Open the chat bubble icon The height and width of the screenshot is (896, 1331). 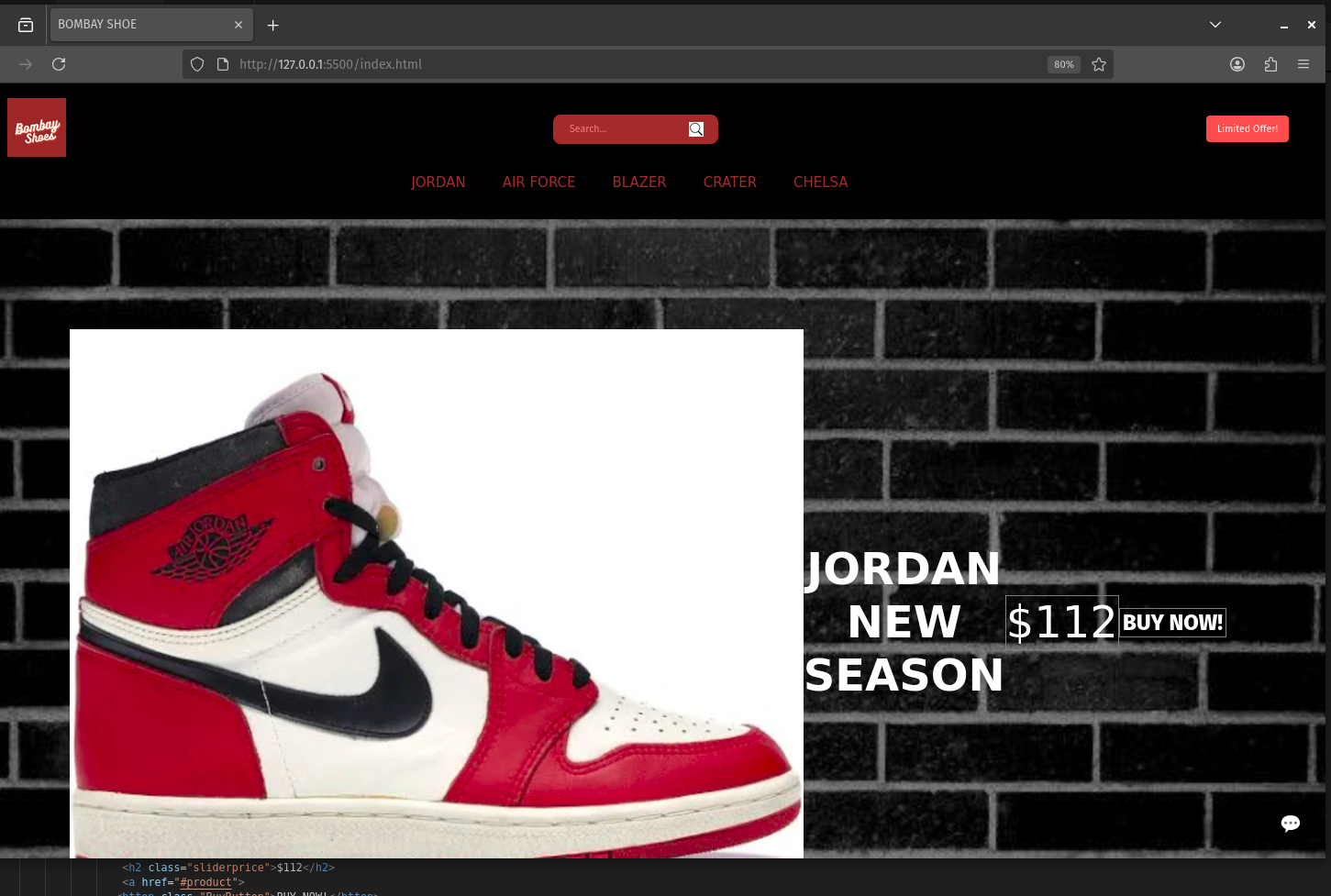1290,824
